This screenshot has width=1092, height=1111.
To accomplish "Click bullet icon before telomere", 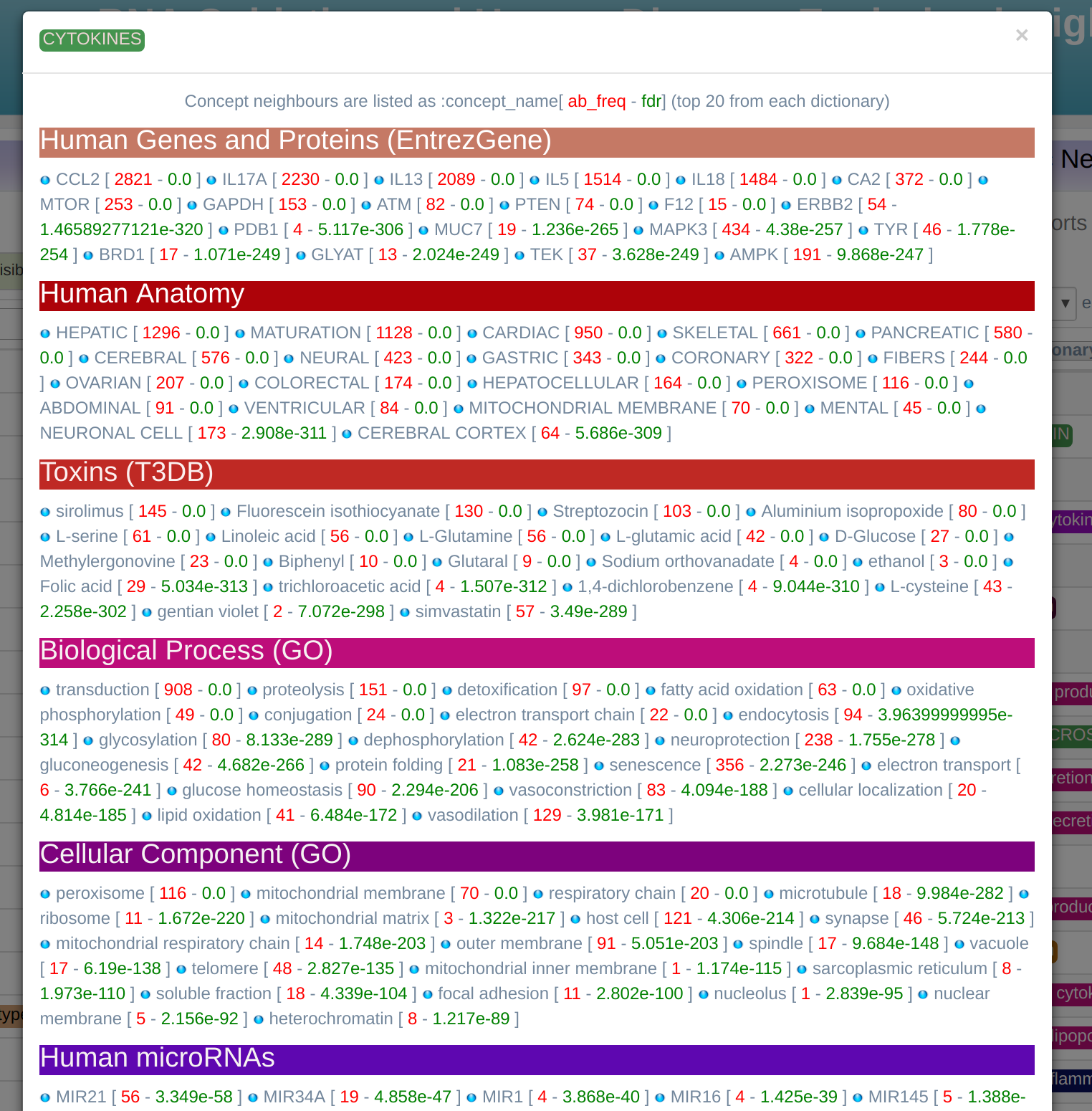I will 181,970.
